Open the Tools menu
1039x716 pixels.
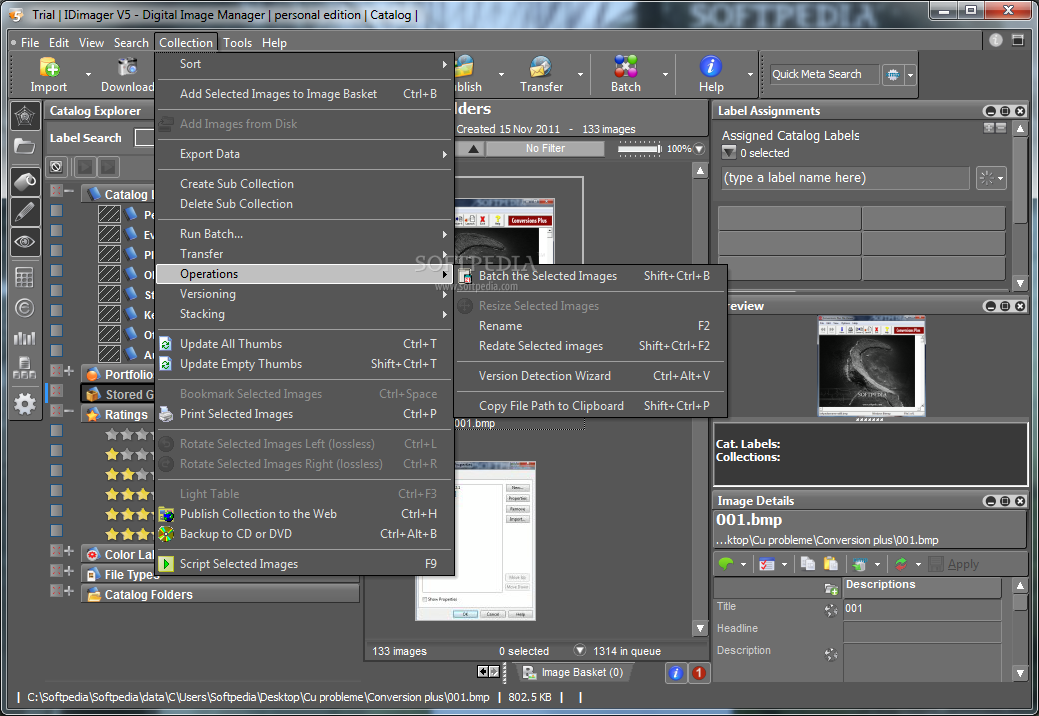(237, 43)
